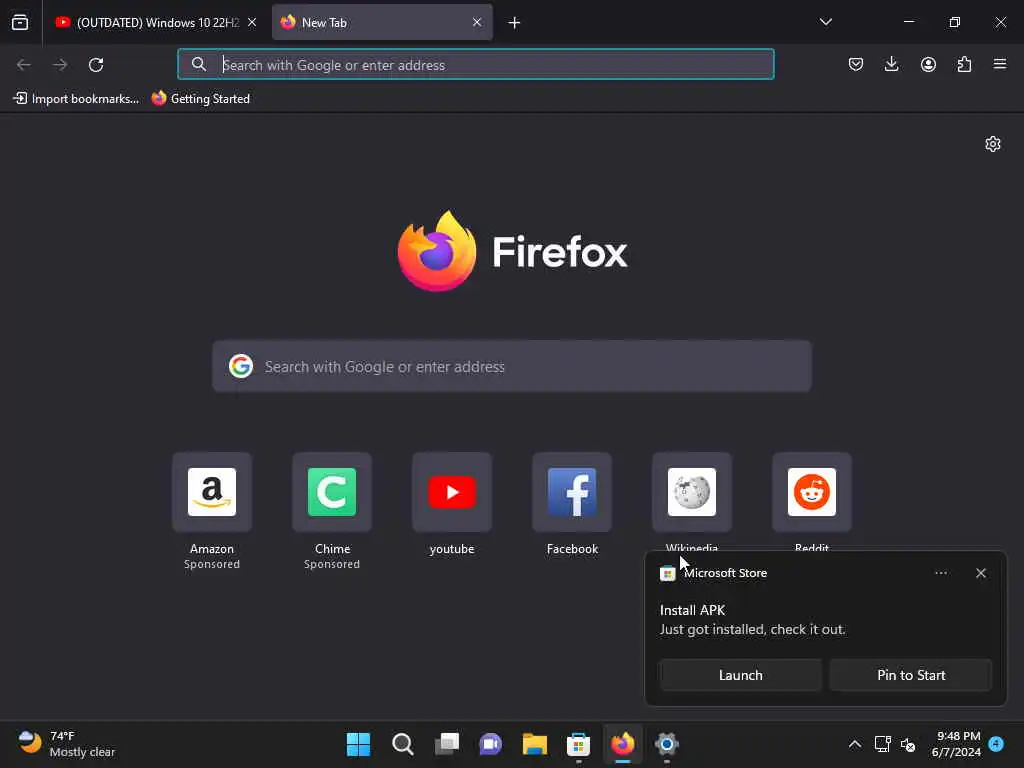
Task: Click the address bar magnifier icon
Action: (199, 64)
